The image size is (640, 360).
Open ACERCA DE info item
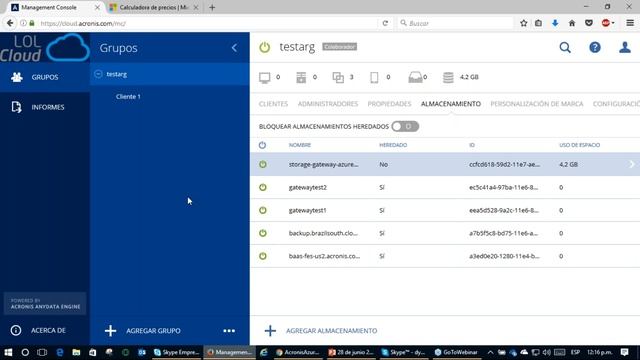[45, 330]
